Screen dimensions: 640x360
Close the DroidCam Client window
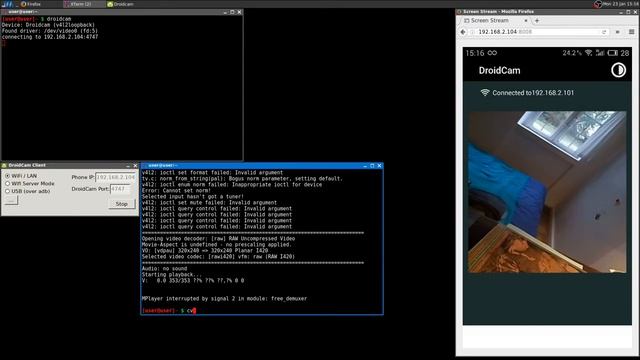[x=135, y=166]
